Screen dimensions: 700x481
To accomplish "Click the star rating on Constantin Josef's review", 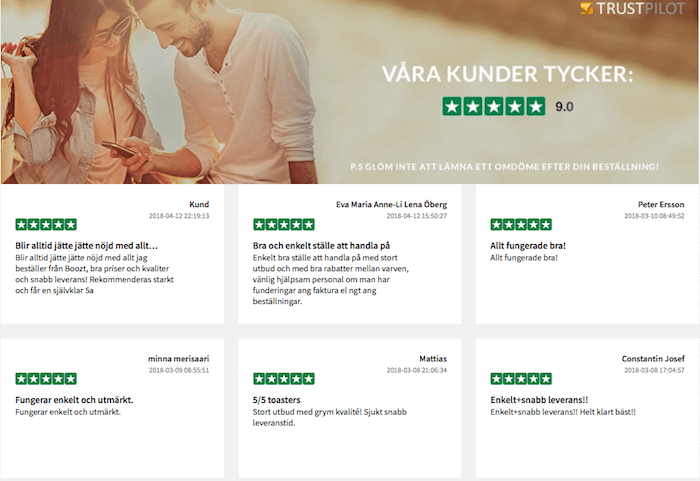I will (521, 379).
